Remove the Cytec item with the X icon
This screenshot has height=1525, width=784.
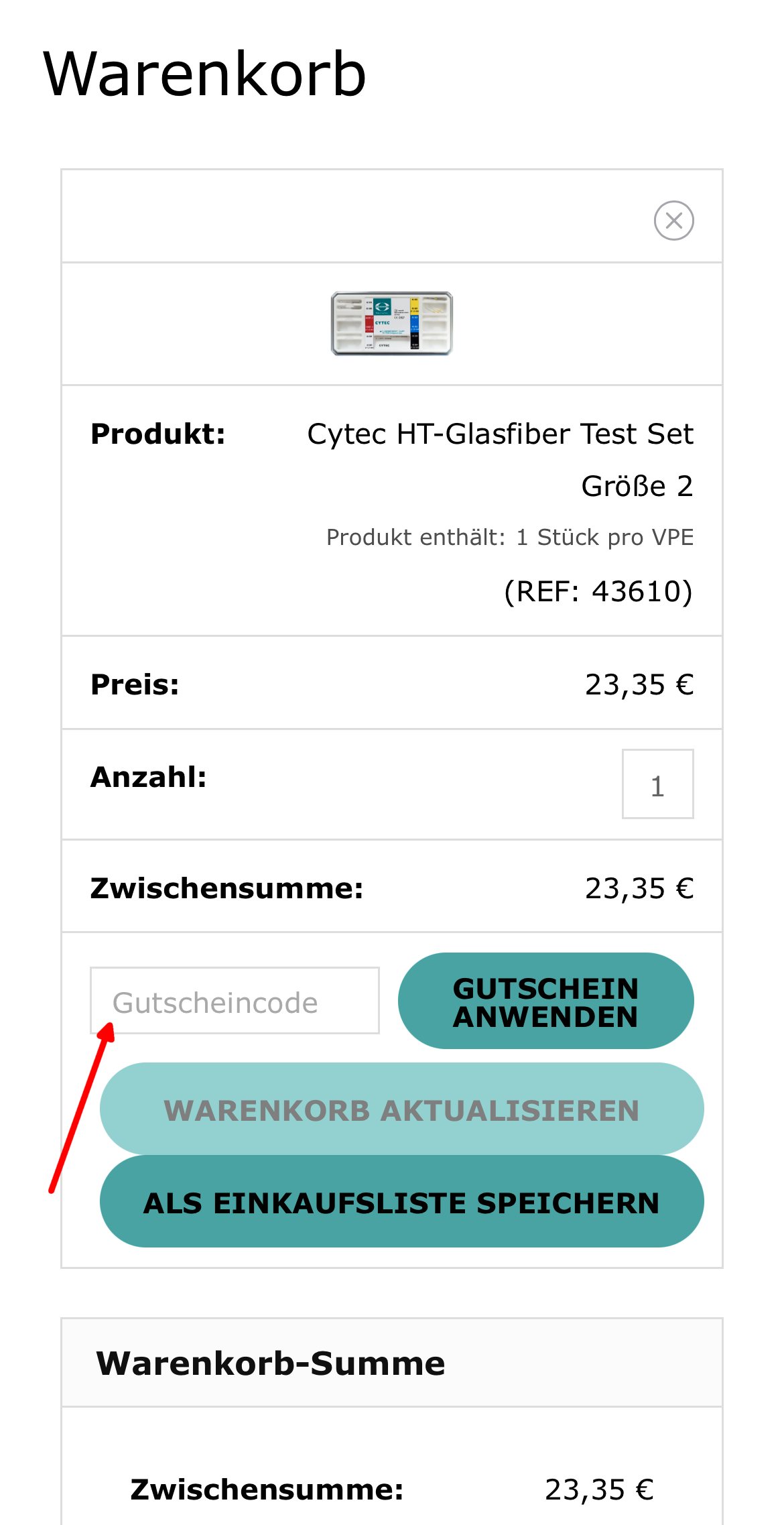[x=673, y=221]
